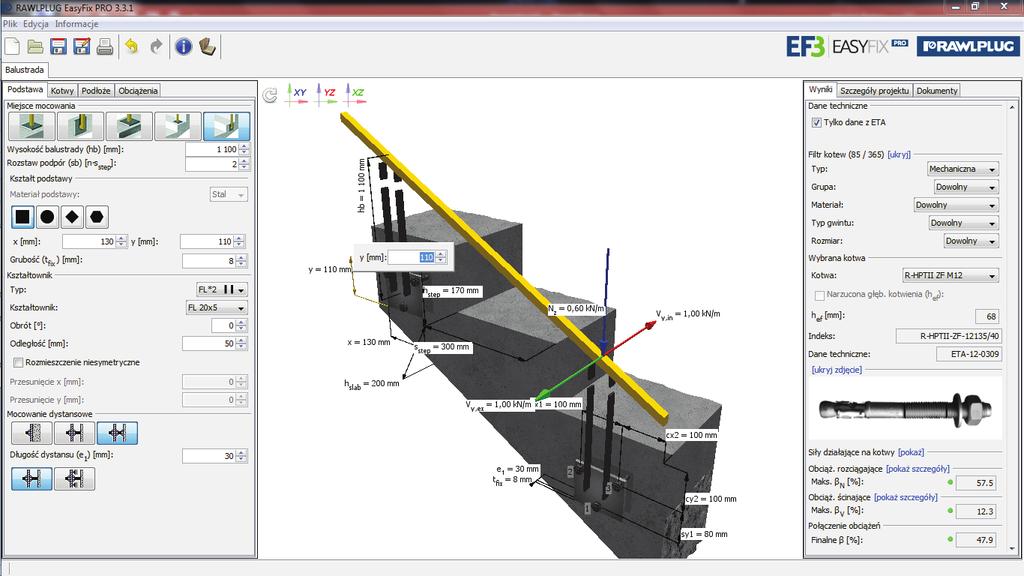Select the Balustrada document tab
Viewport: 1024px width, 576px height.
click(25, 70)
